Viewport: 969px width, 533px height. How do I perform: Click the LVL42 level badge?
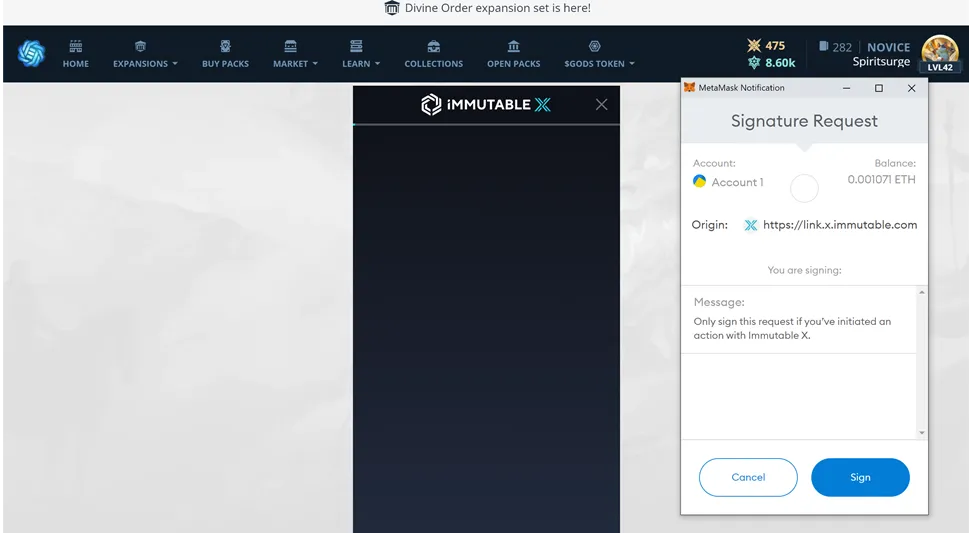coord(940,67)
